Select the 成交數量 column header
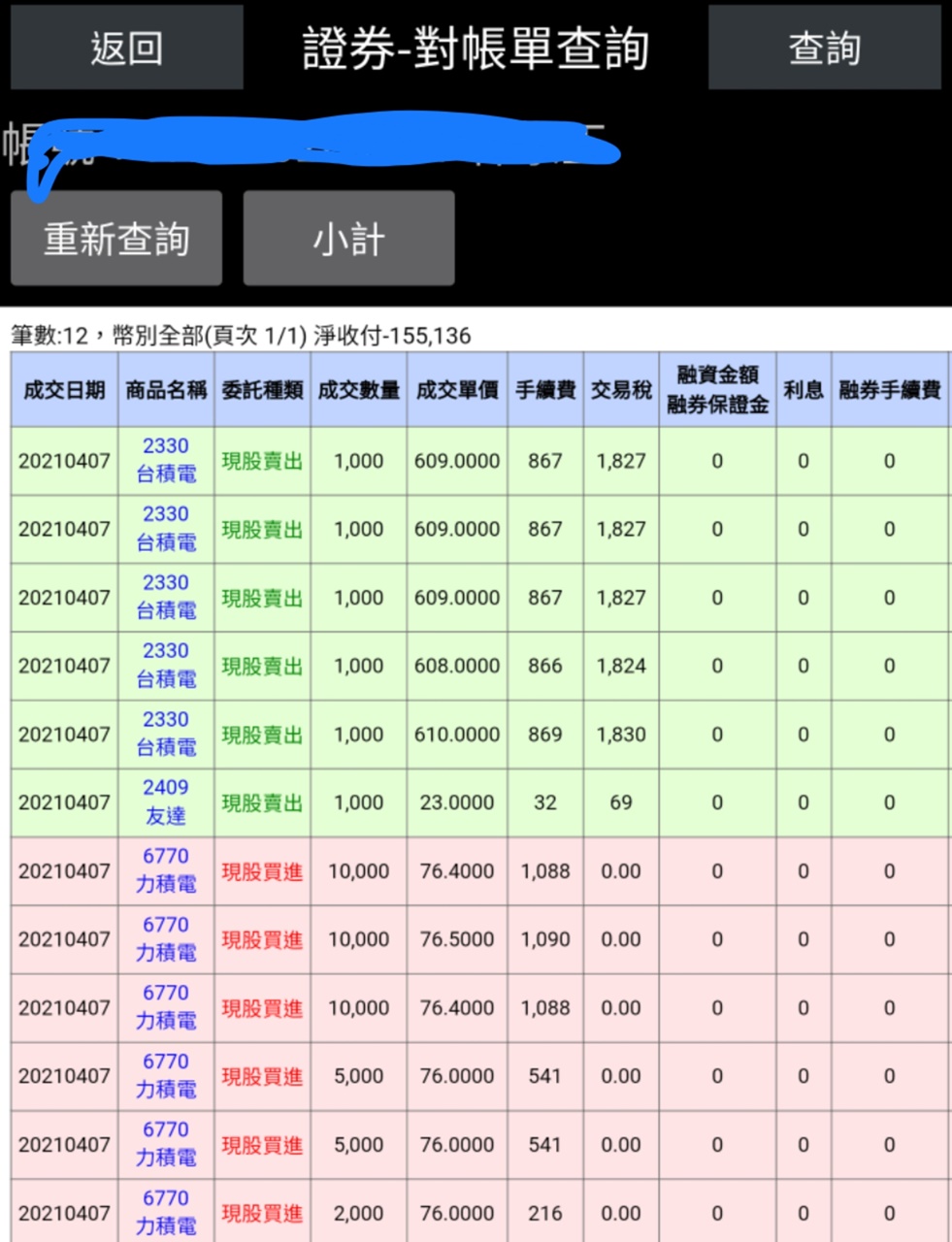 [359, 390]
